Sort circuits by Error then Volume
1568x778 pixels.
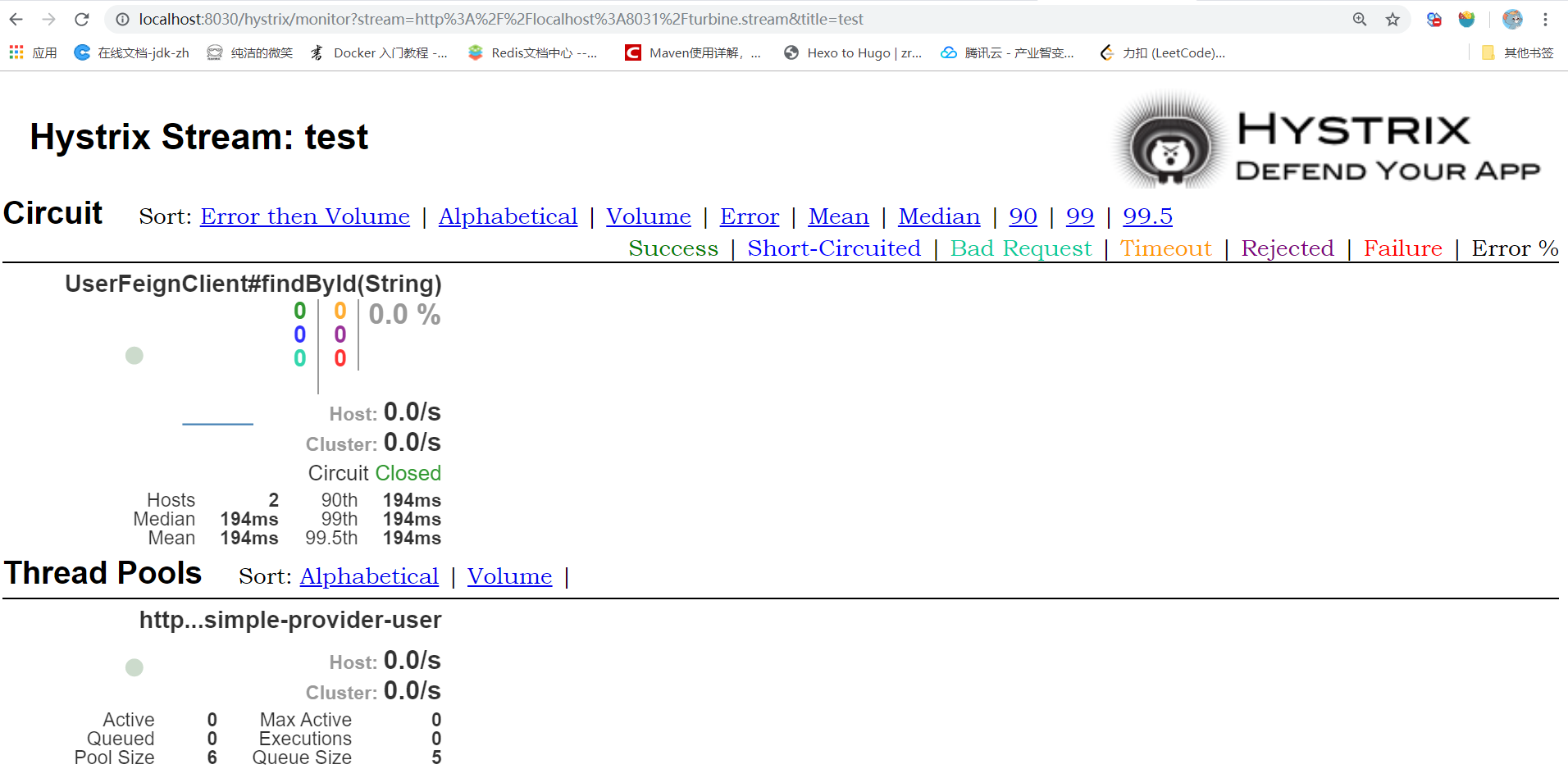pos(304,216)
